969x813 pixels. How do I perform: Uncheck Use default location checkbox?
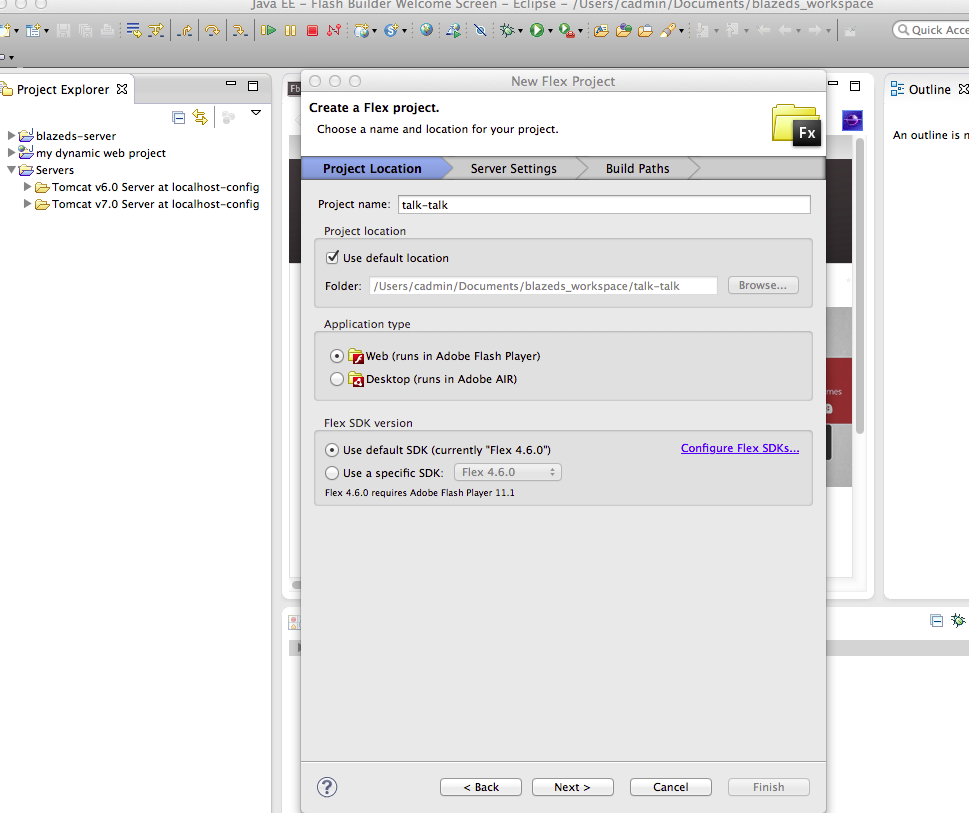pos(332,257)
